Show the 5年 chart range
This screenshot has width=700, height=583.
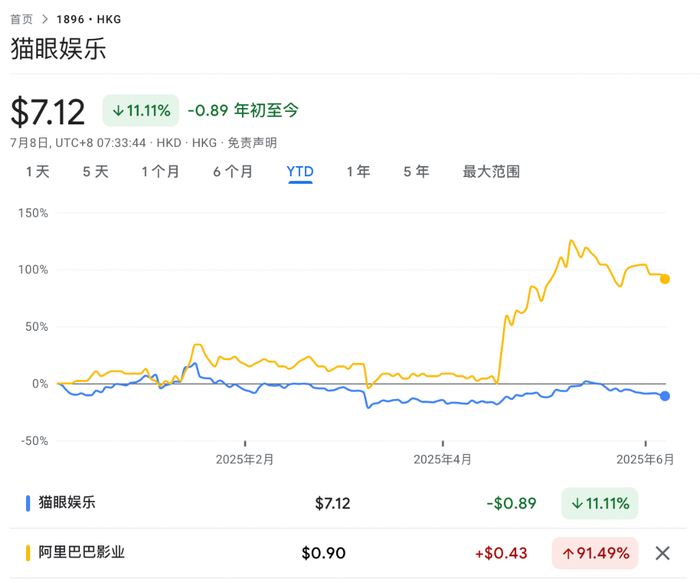coord(416,172)
